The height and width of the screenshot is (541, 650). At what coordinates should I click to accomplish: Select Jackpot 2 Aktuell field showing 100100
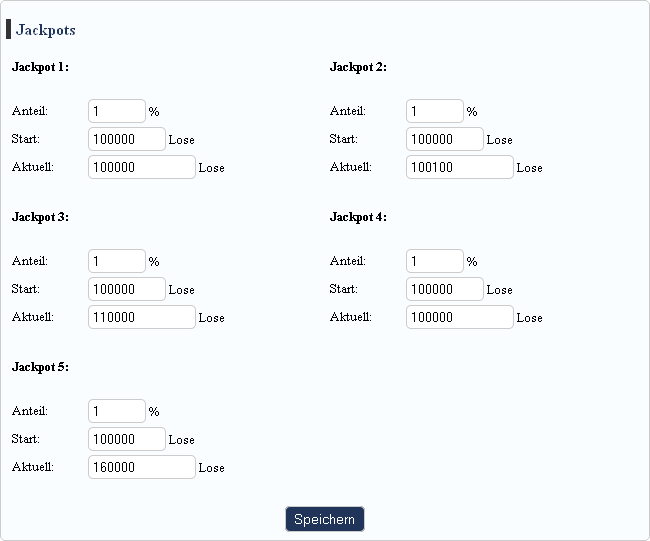(x=460, y=167)
